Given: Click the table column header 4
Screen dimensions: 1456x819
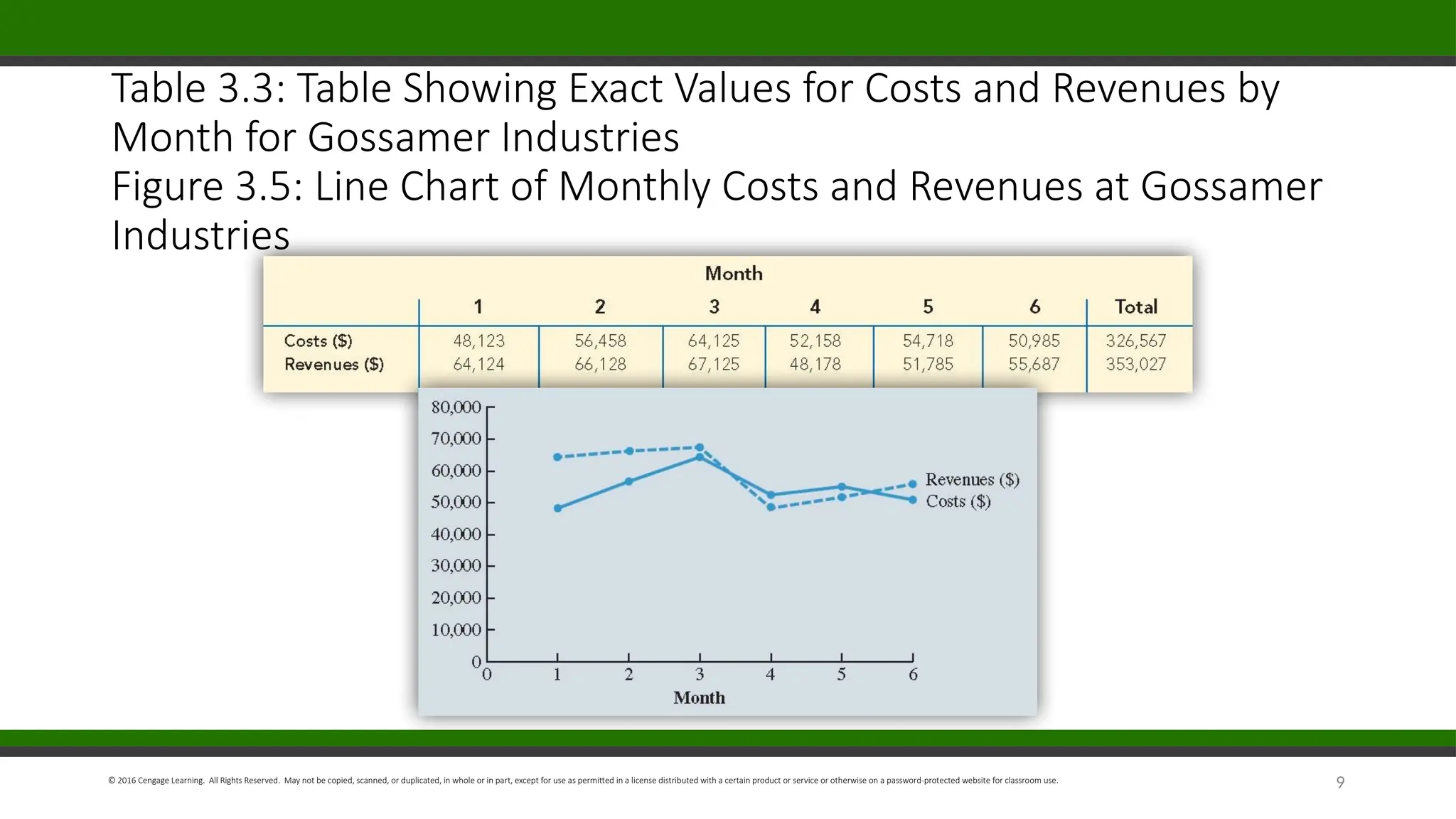Looking at the screenshot, I should click(815, 306).
